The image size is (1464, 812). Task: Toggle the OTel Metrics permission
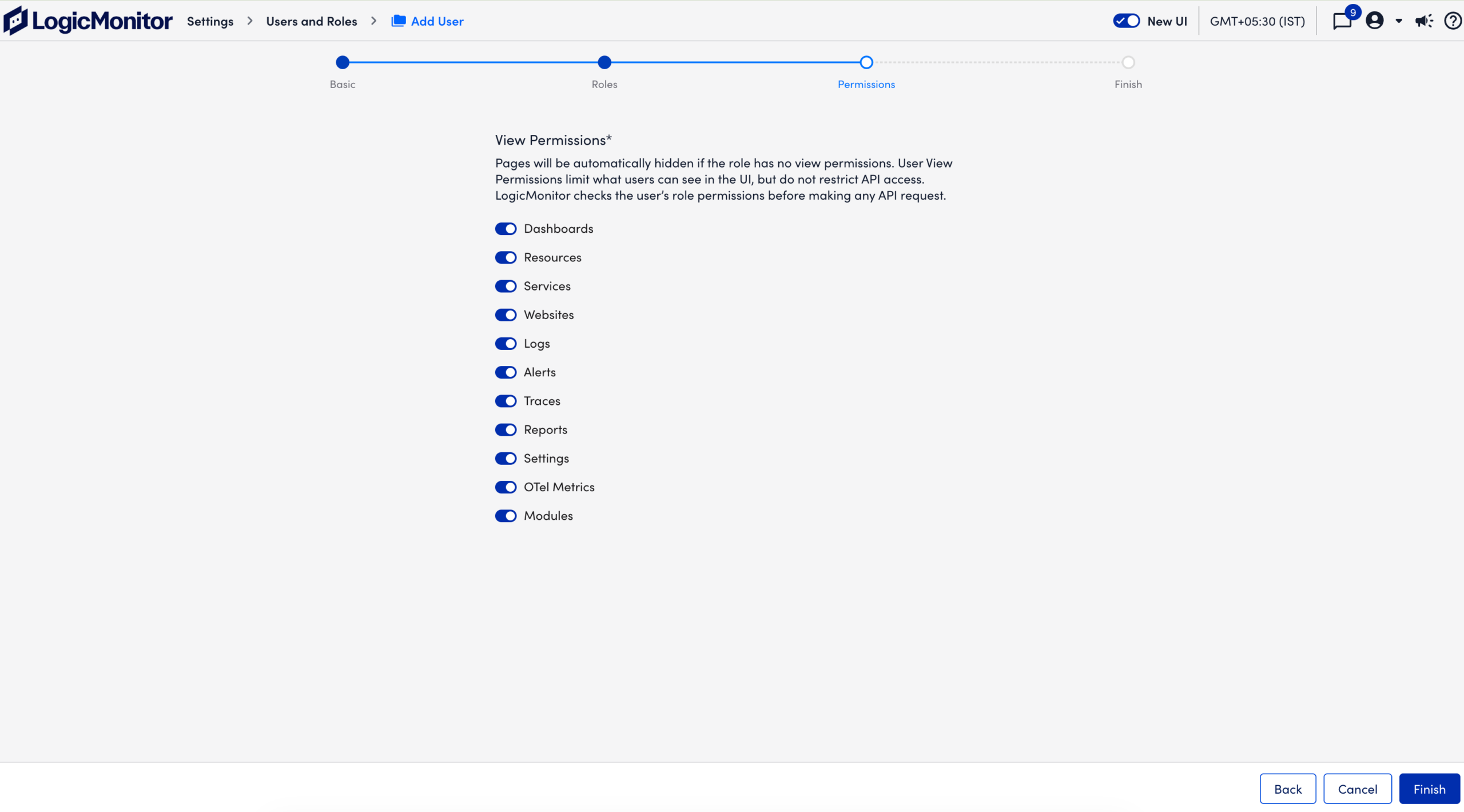pos(506,487)
